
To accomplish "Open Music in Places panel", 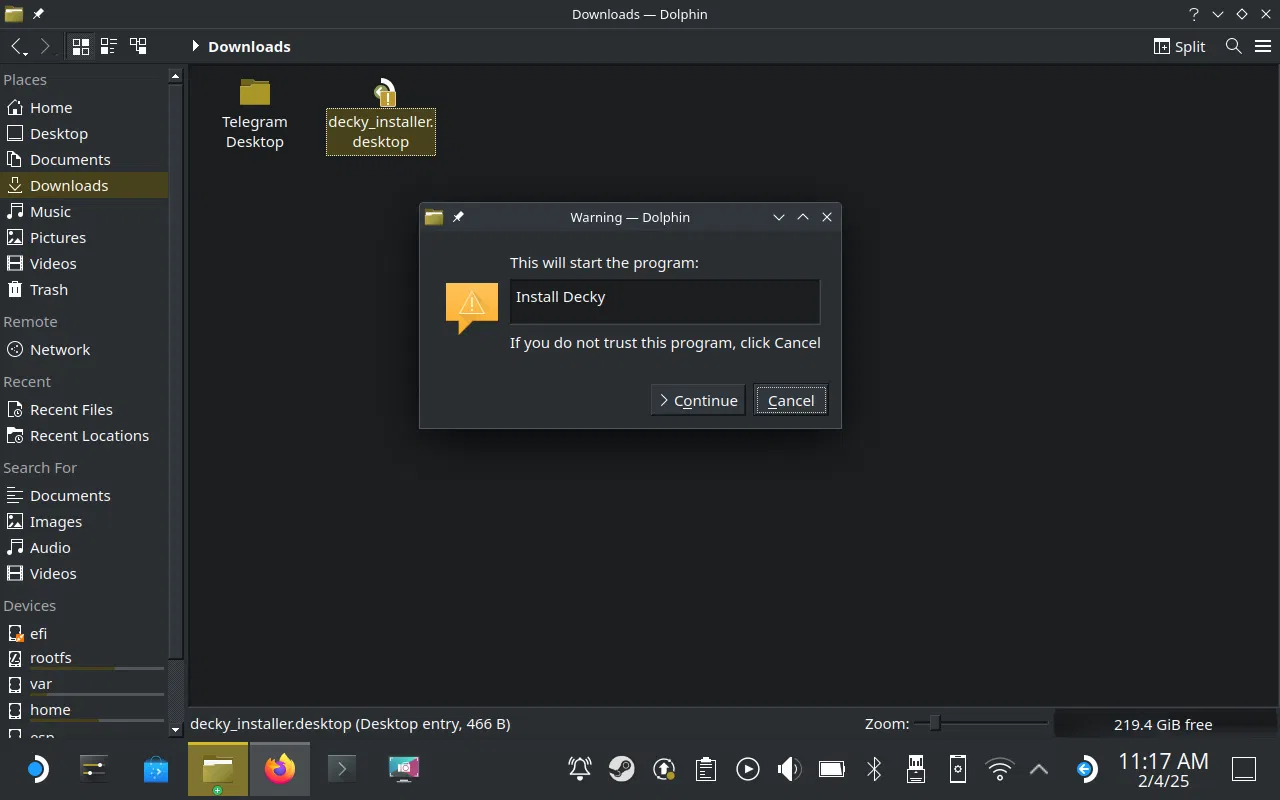I will click(85, 211).
